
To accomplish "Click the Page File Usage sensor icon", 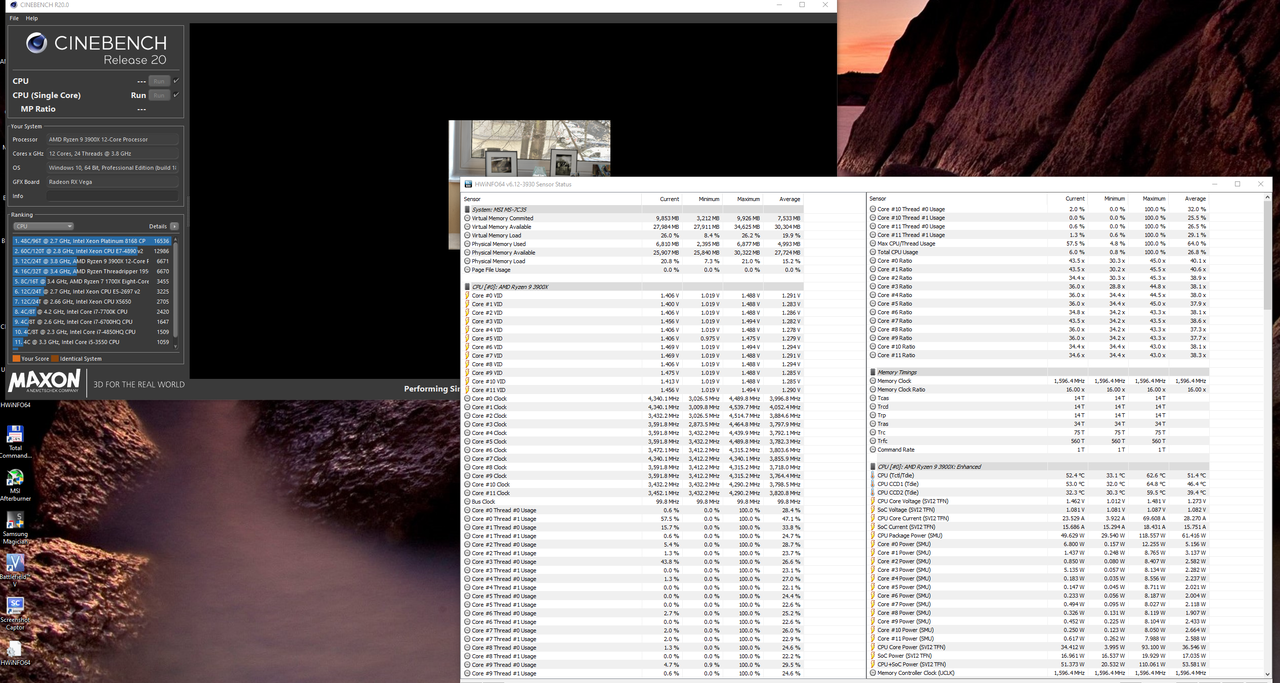I will (x=467, y=270).
